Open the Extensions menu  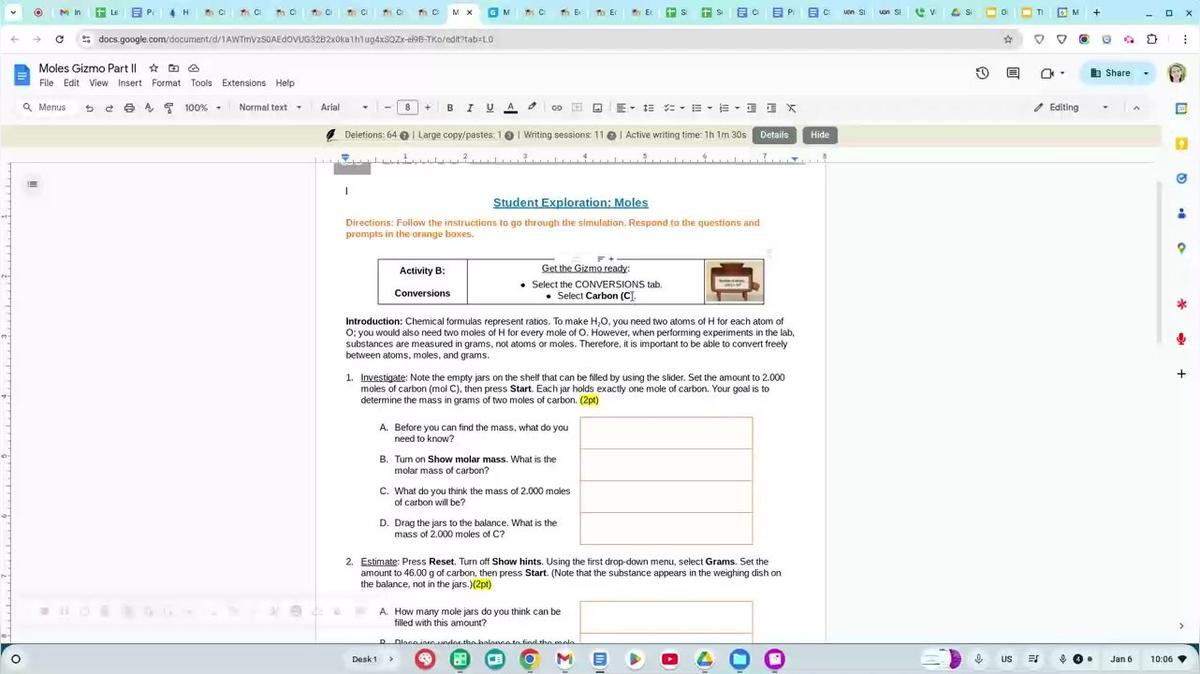(x=244, y=83)
